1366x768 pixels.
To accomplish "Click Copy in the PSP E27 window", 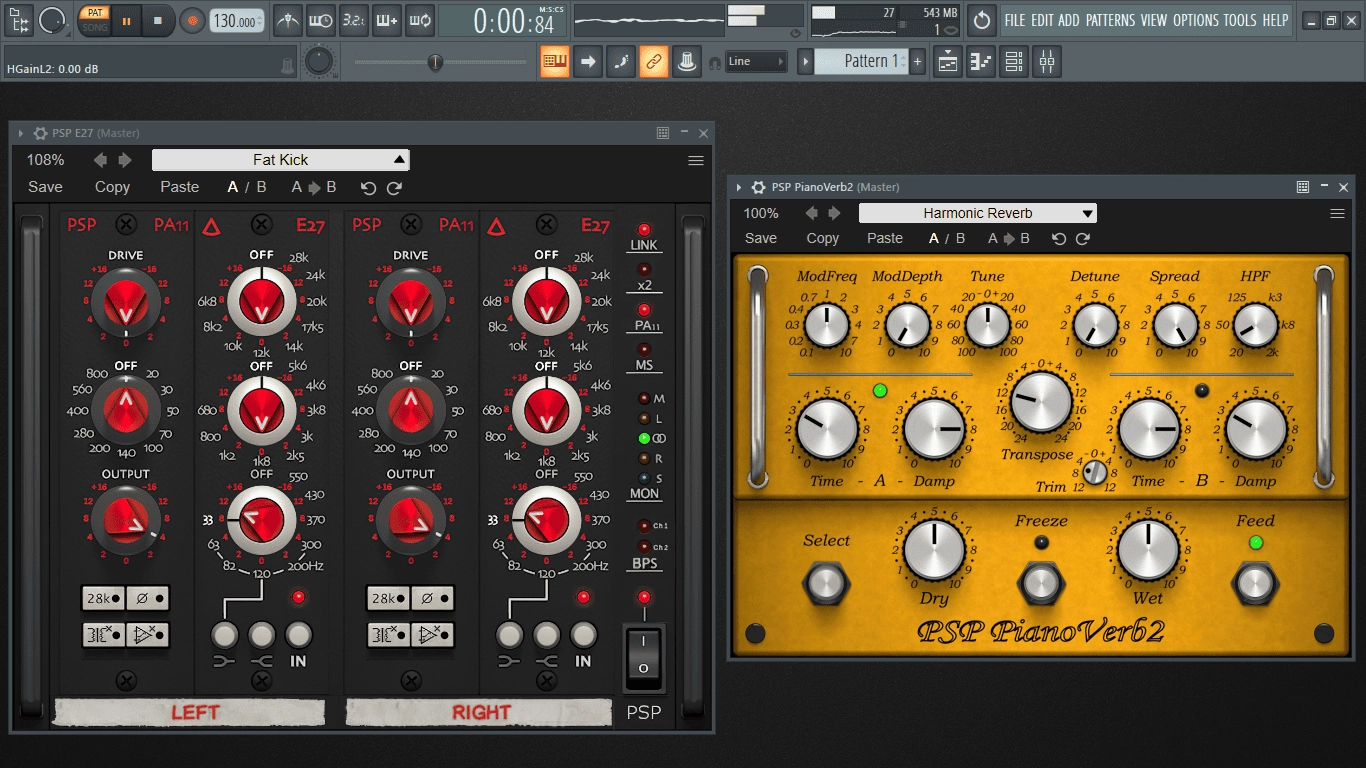I will 112,187.
